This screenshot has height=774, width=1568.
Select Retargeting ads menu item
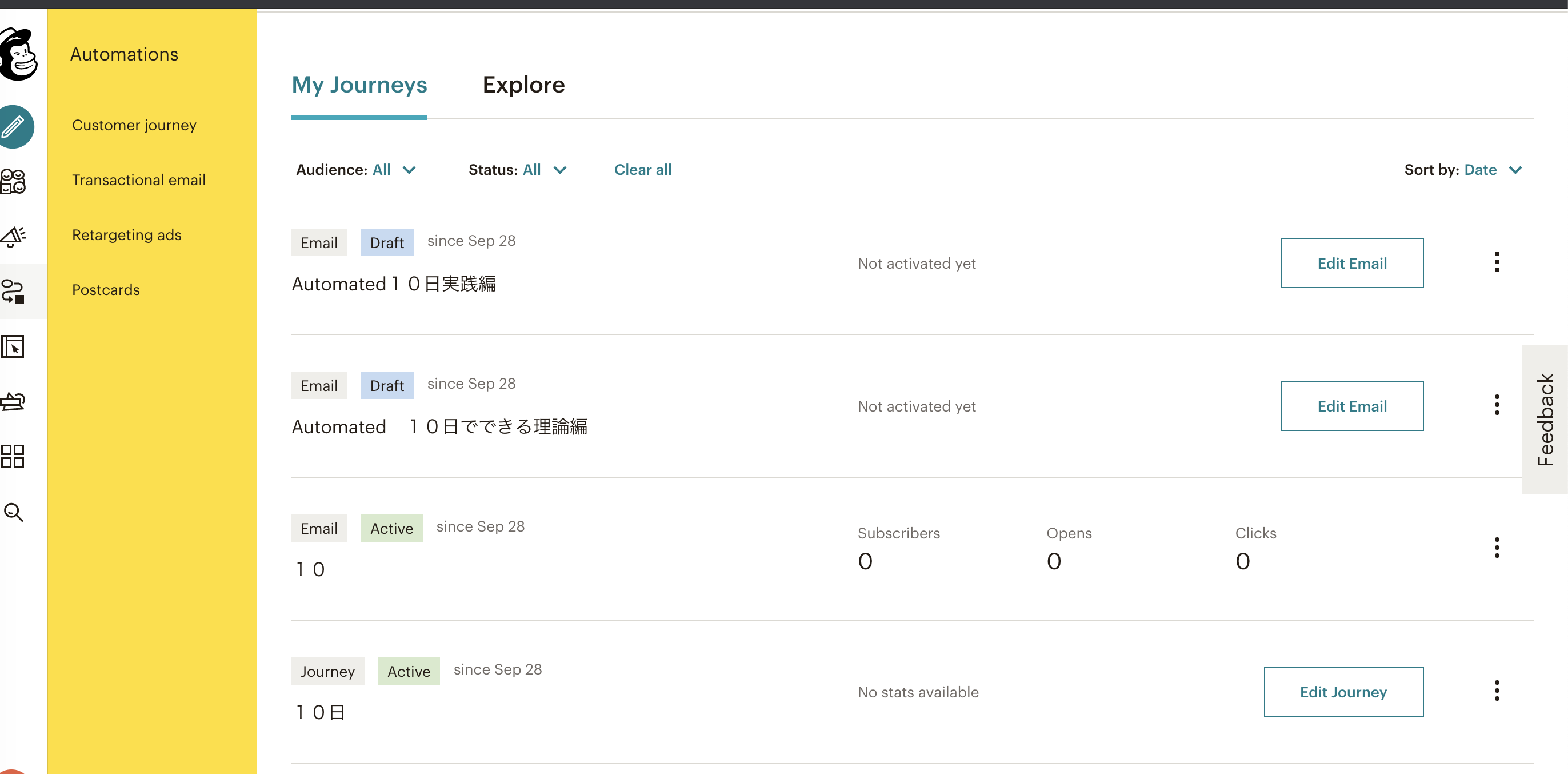click(127, 235)
